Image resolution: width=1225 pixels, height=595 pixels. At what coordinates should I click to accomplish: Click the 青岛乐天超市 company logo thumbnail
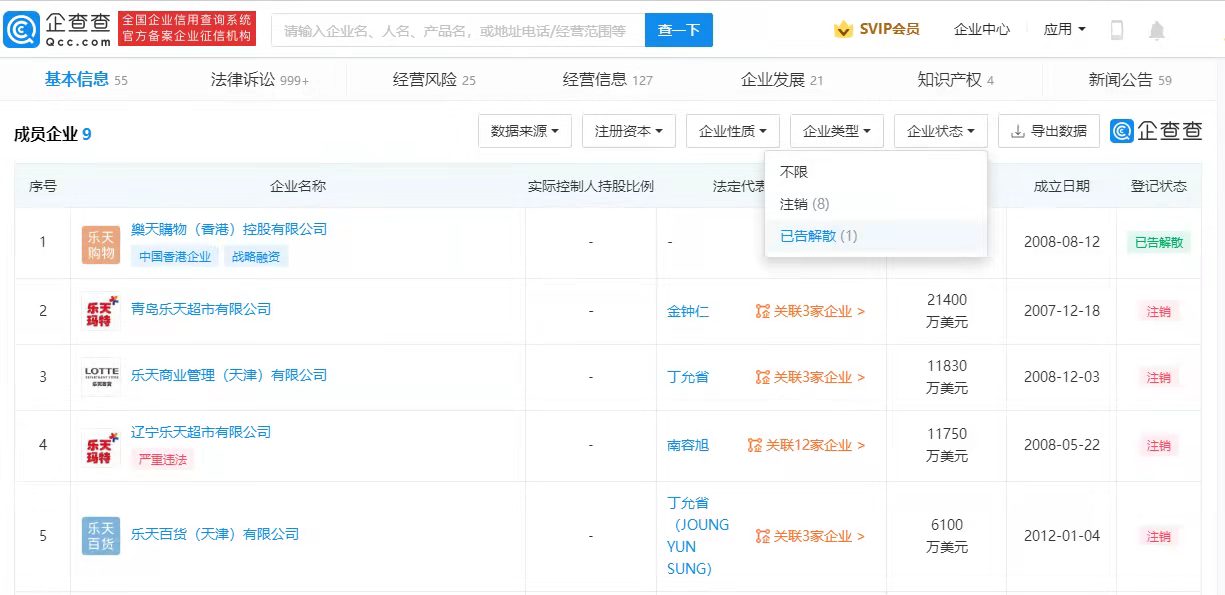click(101, 312)
